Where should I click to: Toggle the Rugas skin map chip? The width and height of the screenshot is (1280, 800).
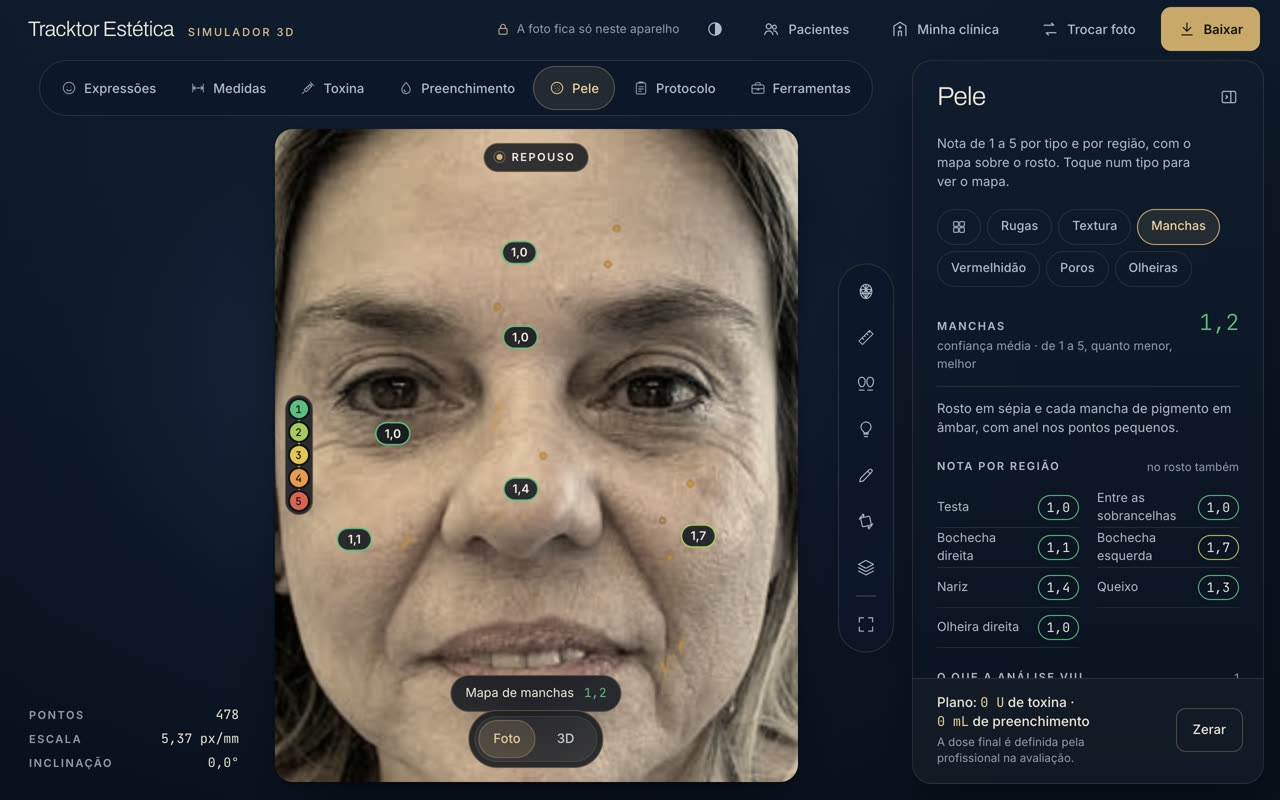(x=1019, y=226)
